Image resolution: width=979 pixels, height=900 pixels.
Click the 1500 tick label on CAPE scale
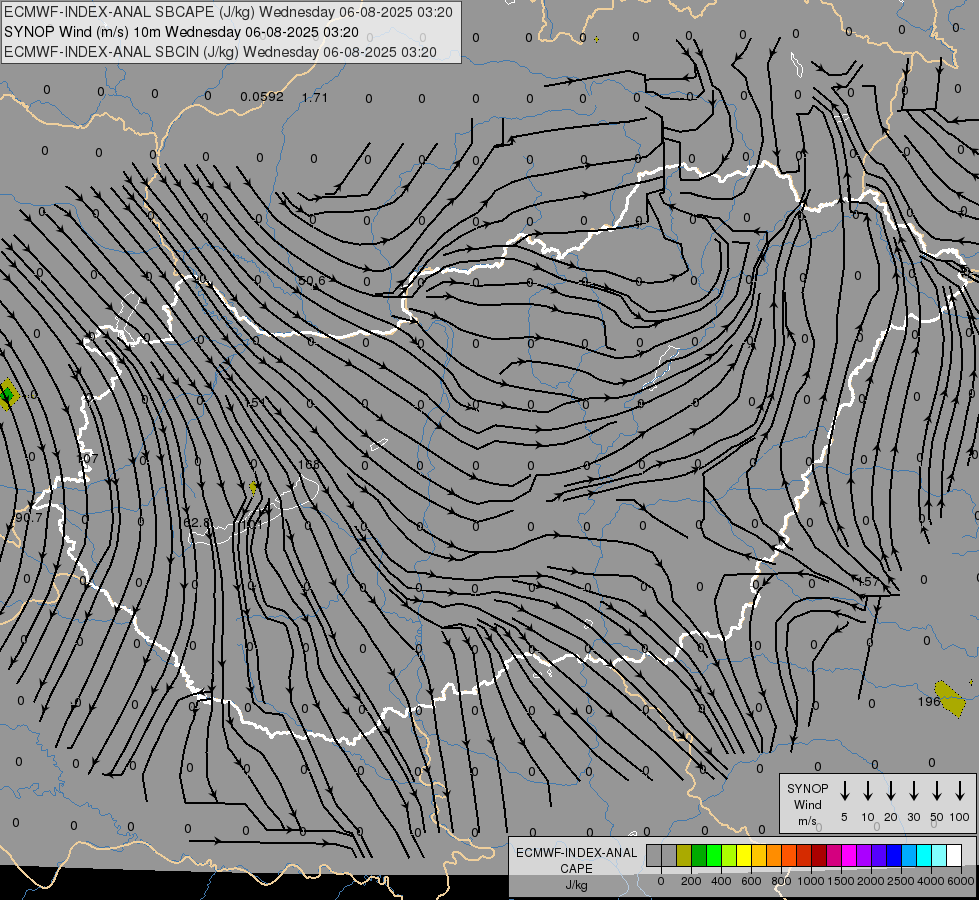pyautogui.click(x=841, y=881)
